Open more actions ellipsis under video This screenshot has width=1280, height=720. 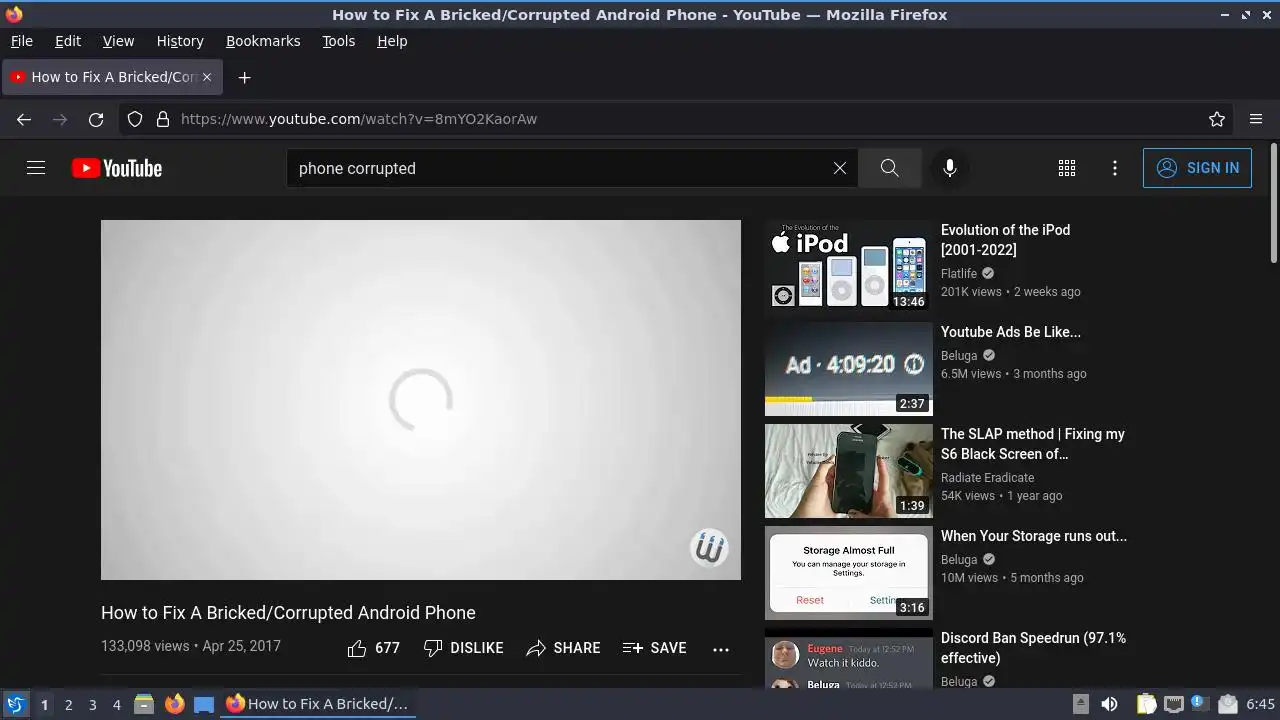(721, 649)
